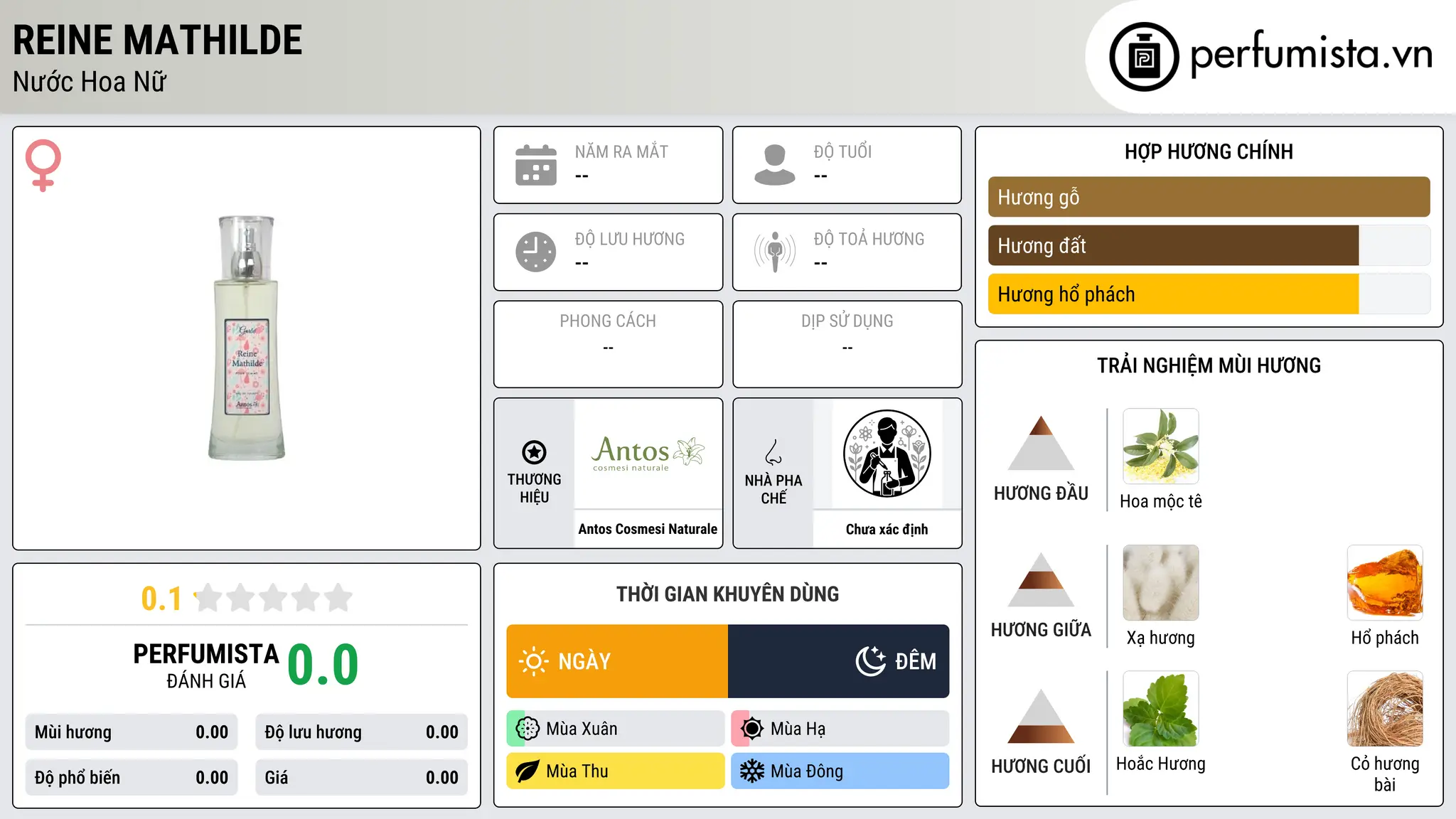
Task: Click the flower icon for Mùa Xuân
Action: pyautogui.click(x=528, y=729)
